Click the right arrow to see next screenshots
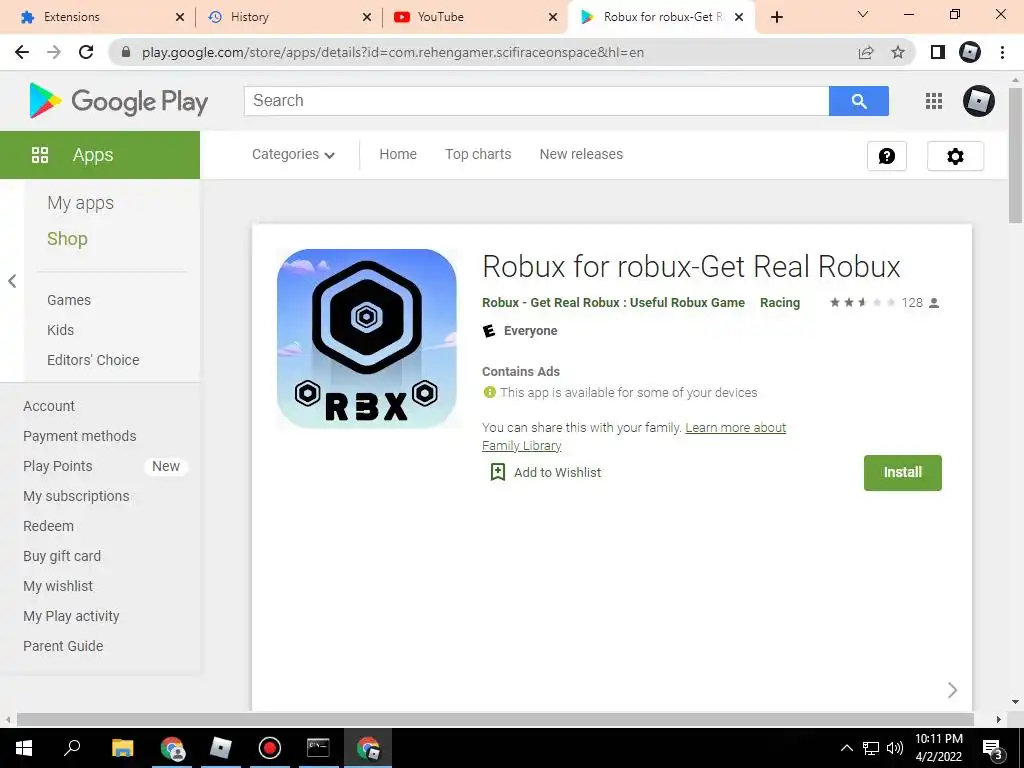This screenshot has height=768, width=1024. tap(952, 690)
